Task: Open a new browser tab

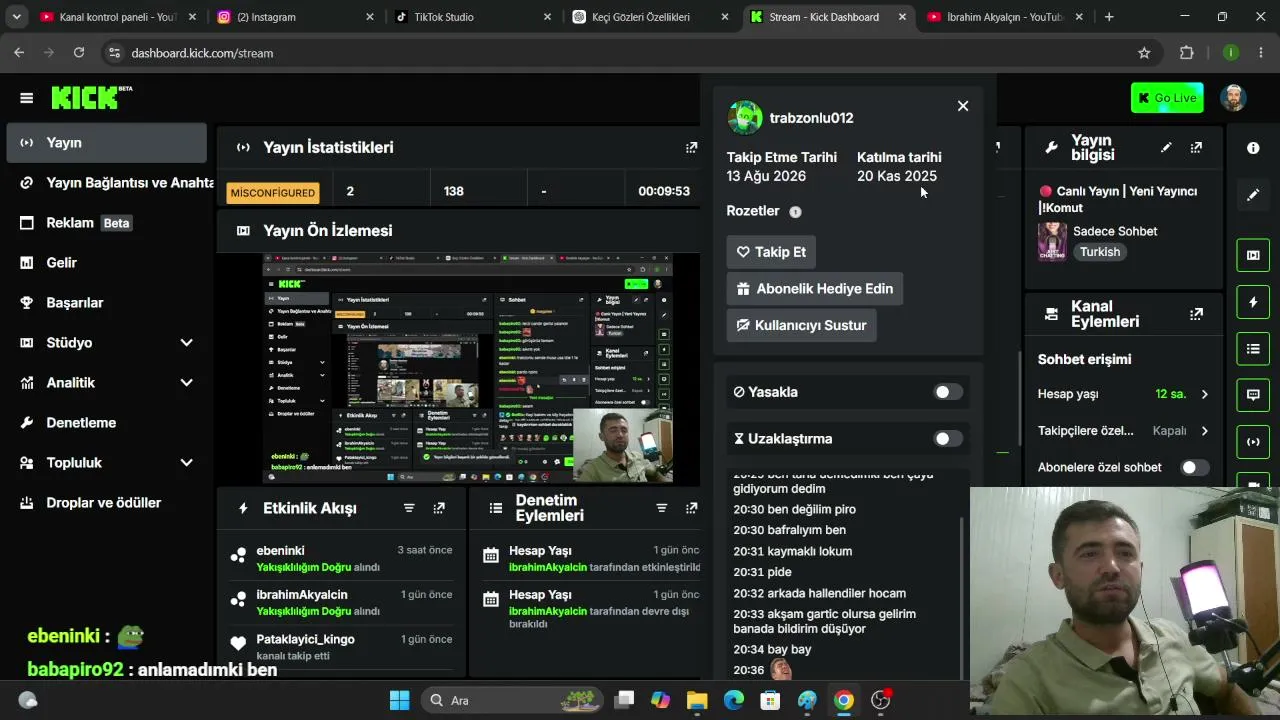Action: [x=1109, y=17]
